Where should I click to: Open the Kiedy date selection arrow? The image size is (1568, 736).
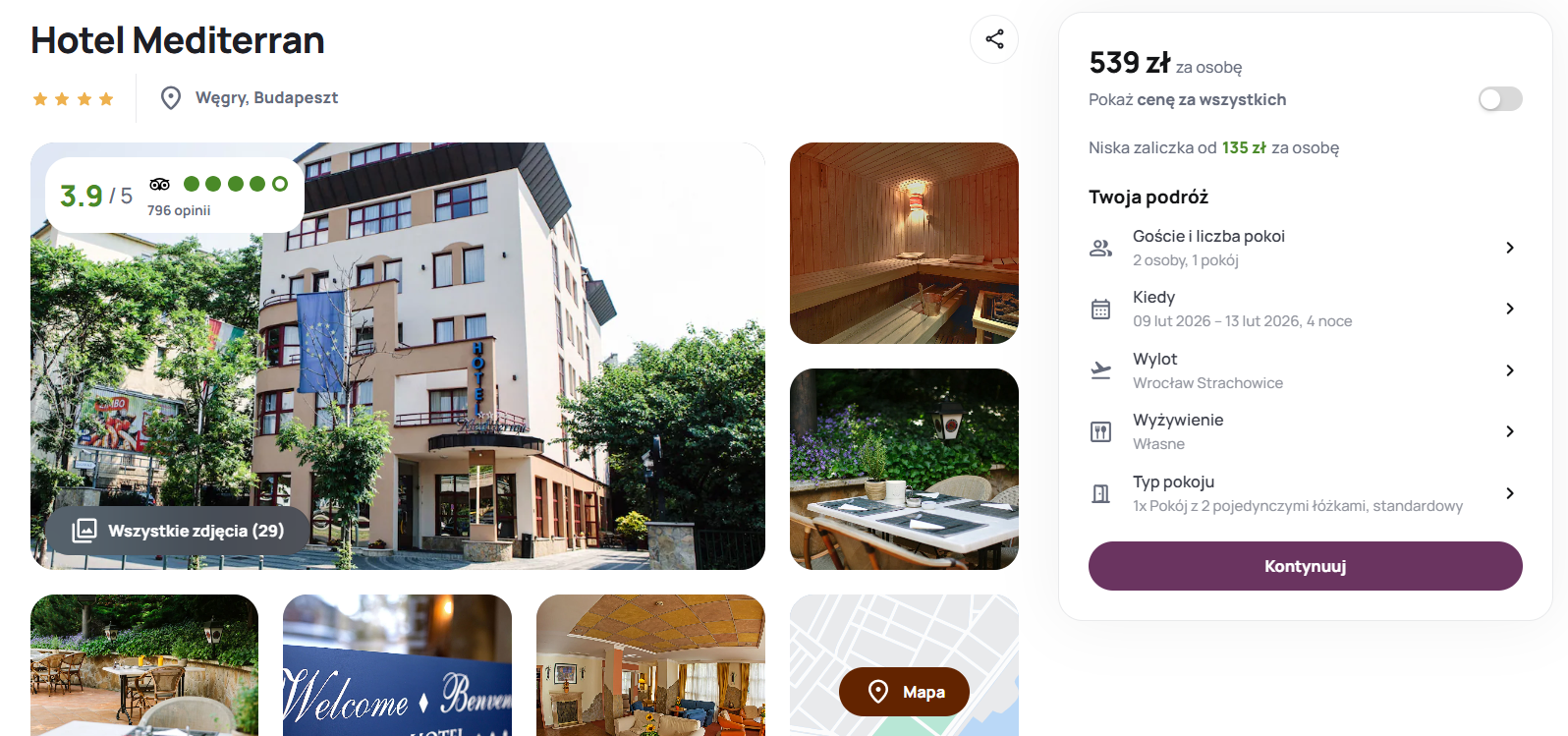tap(1510, 309)
